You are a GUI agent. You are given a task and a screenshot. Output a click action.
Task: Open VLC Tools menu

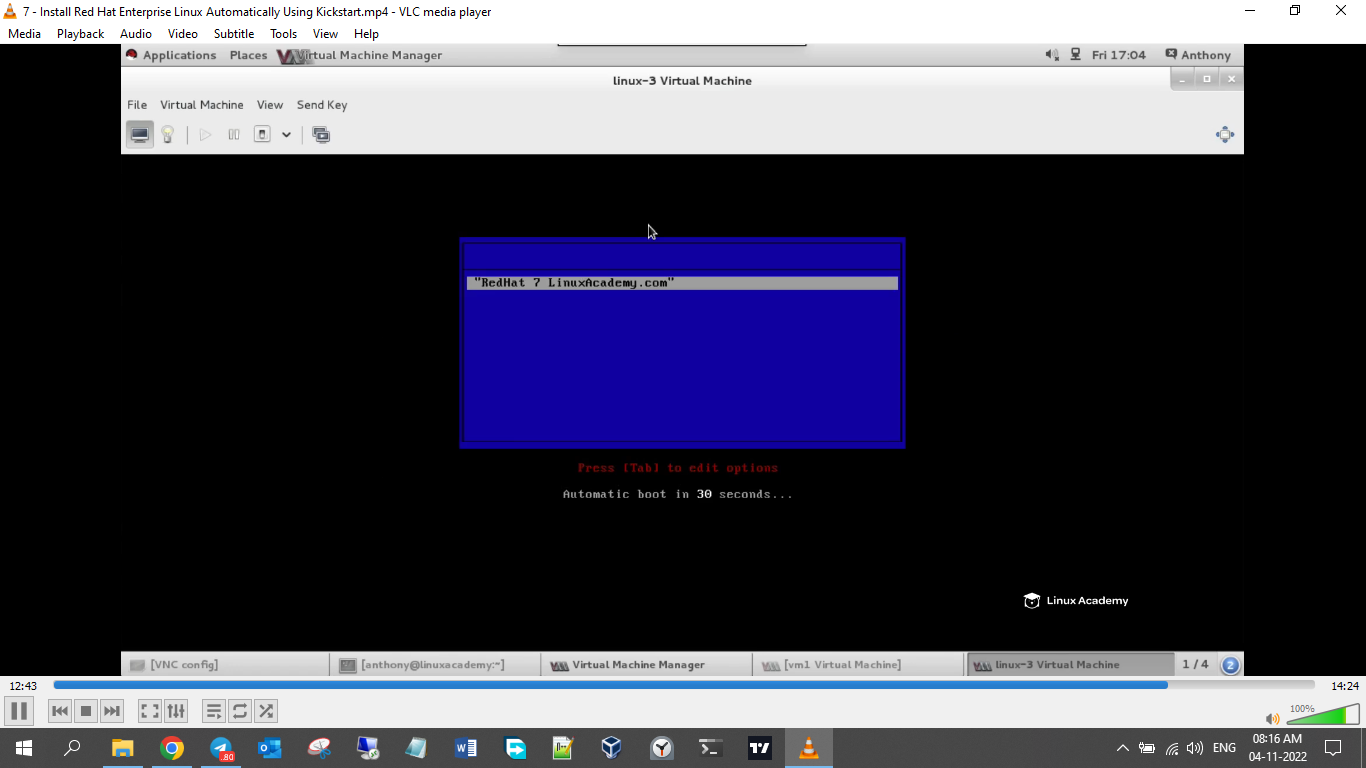pos(284,34)
